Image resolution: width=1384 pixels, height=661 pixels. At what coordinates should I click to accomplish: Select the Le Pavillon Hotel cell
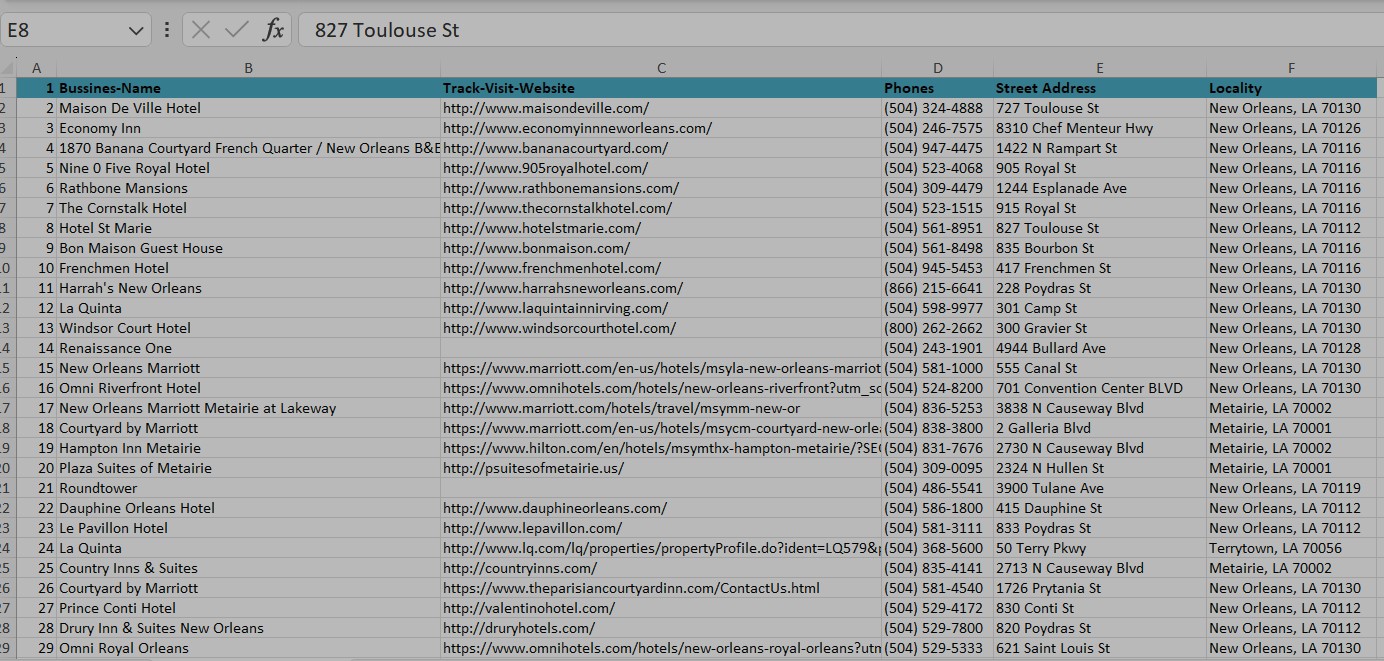pos(249,528)
